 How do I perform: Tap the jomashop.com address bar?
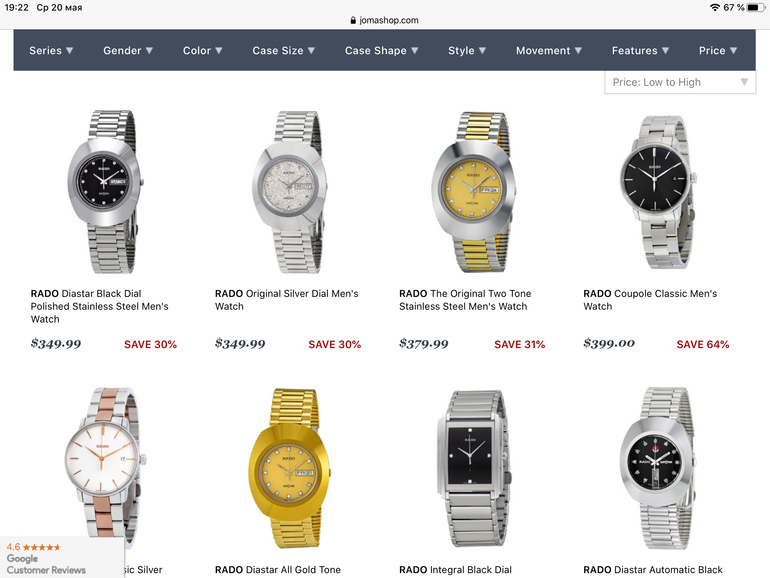click(385, 20)
